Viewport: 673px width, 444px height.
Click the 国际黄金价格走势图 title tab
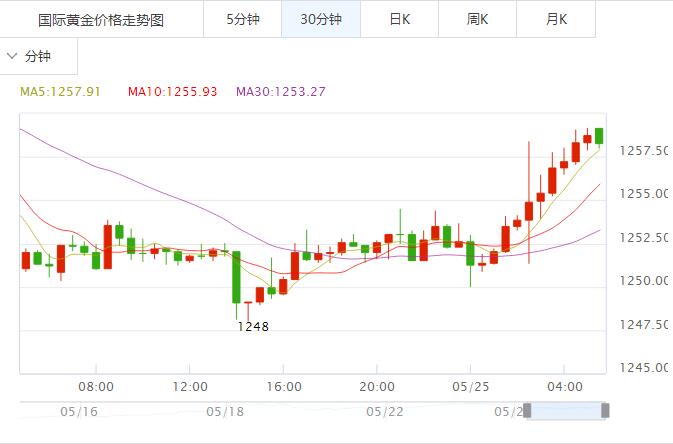click(x=101, y=19)
